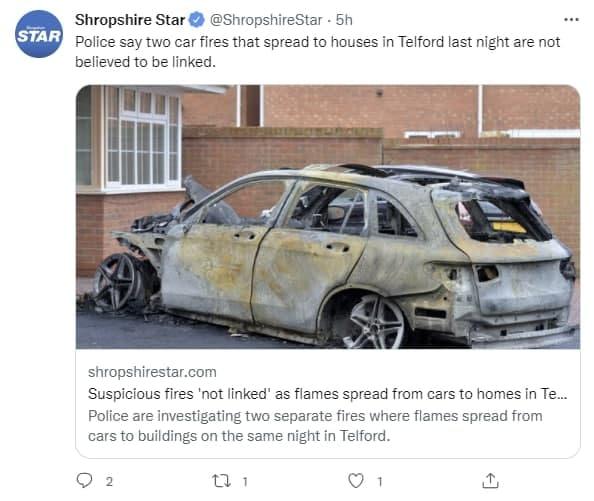Click the 5h timestamp
Viewport: 594px width, 501px height.
[x=344, y=20]
